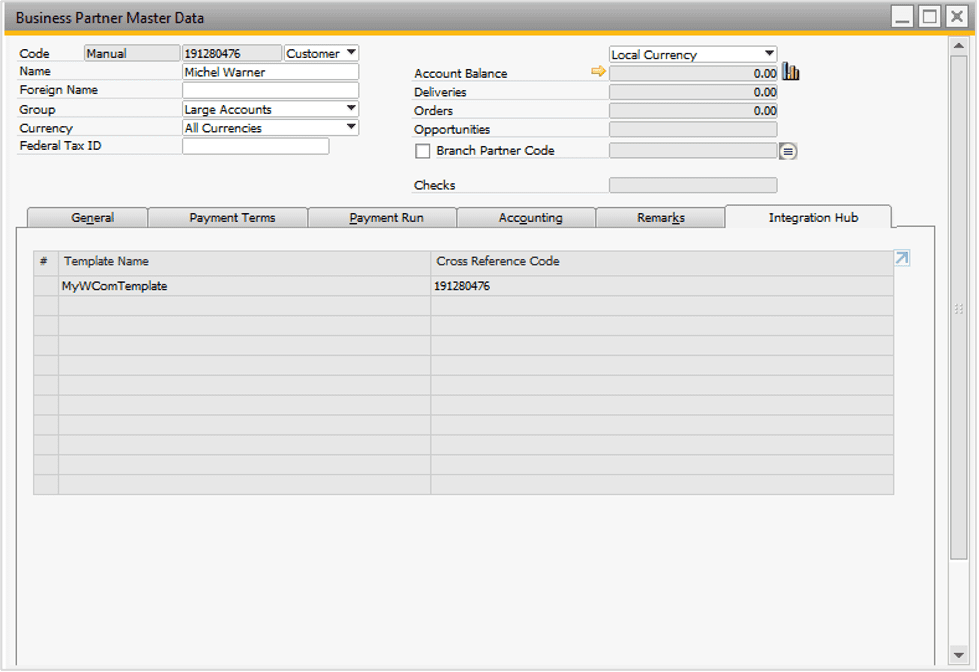Image resolution: width=979 pixels, height=672 pixels.
Task: Select the Cross Reference Code 191280476 cell
Action: point(662,286)
